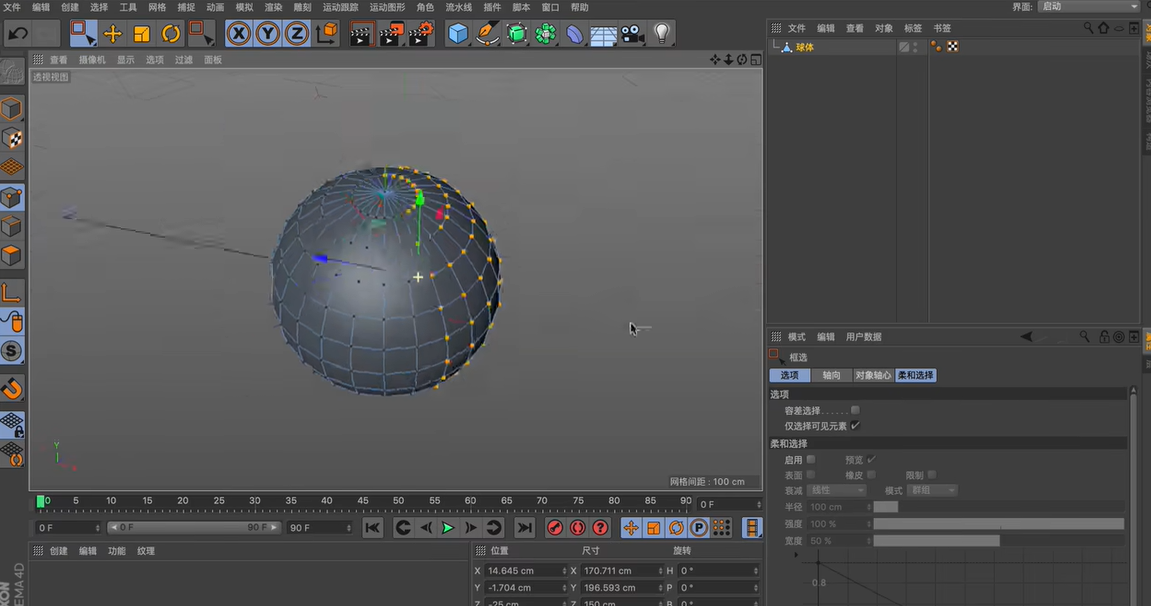Toggle the X axis lock icon

coord(238,33)
